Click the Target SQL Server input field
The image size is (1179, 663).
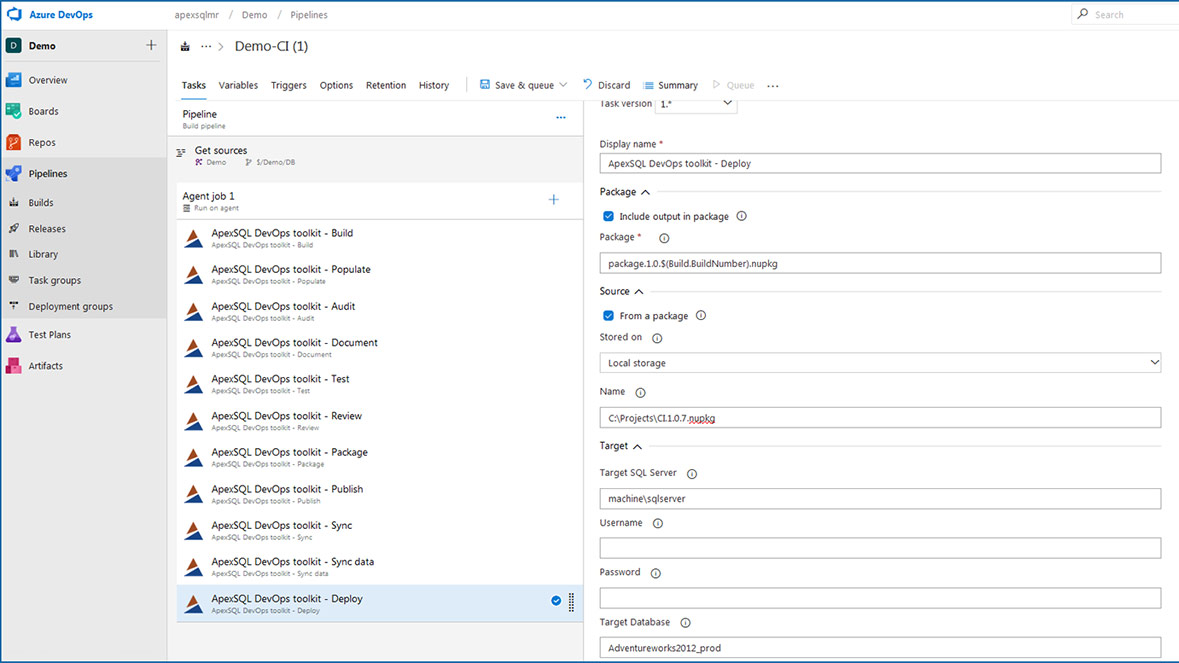[x=880, y=498]
